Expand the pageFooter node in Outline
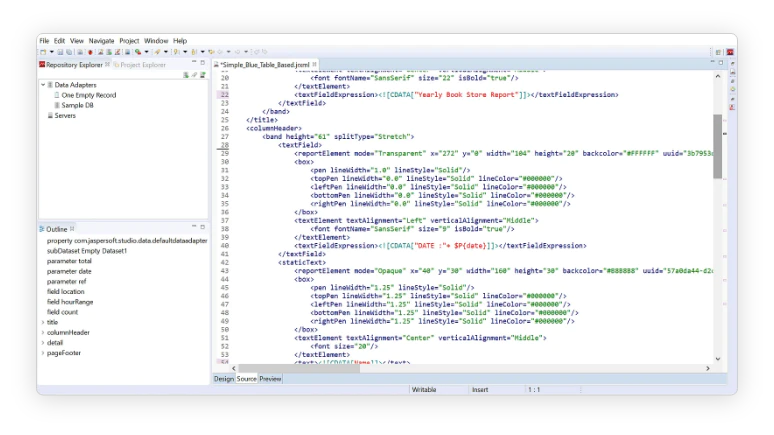This screenshot has height=435, width=774. 43,353
